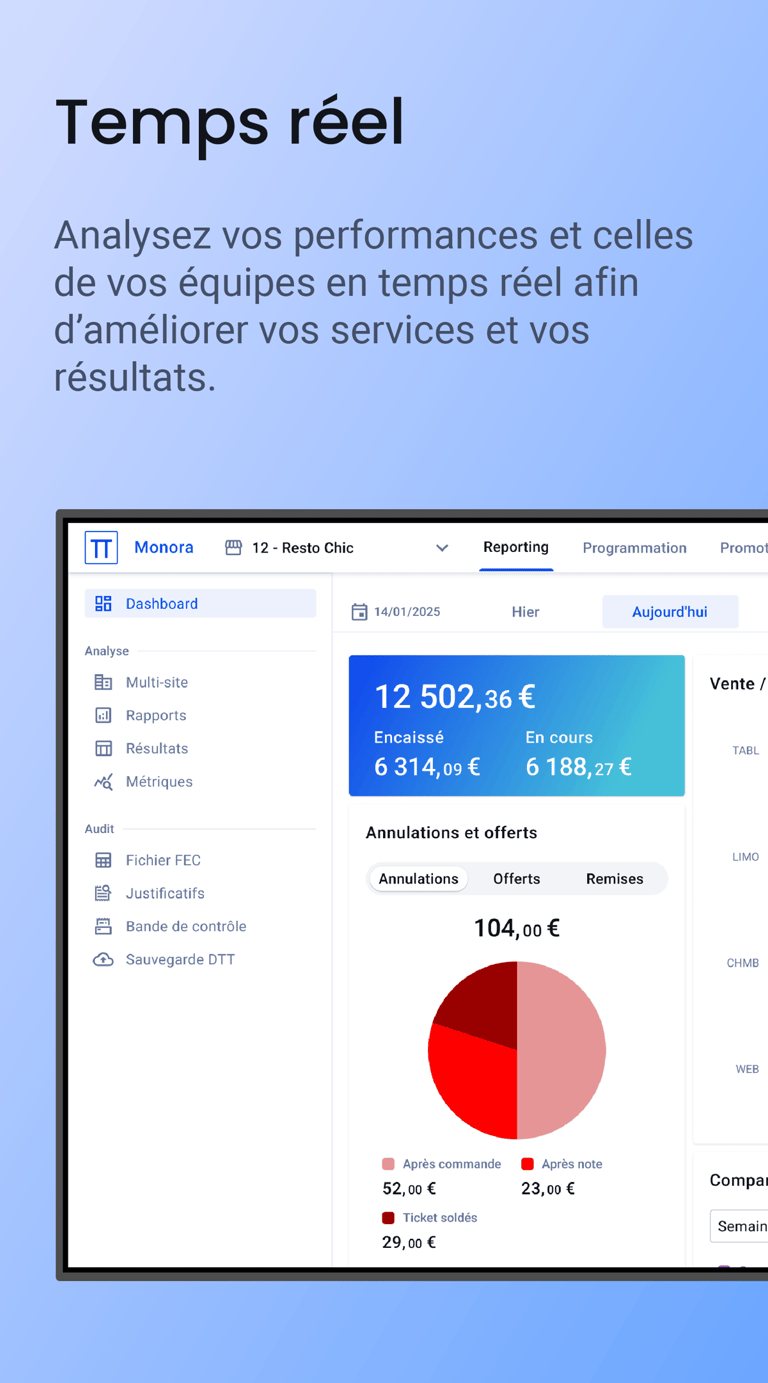Viewport: 768px width, 1383px height.
Task: Click the store icon beside 12 - Resto Chic
Action: coord(233,548)
